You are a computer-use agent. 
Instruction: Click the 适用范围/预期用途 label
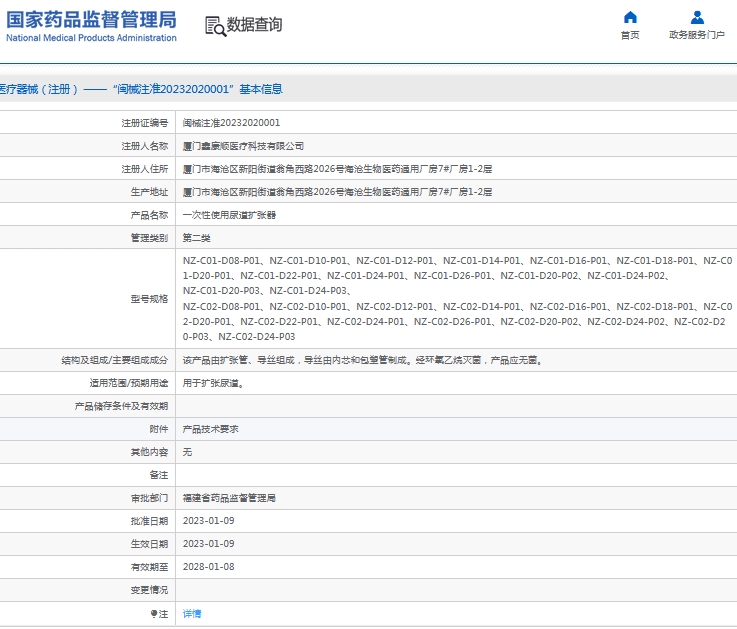(x=129, y=383)
